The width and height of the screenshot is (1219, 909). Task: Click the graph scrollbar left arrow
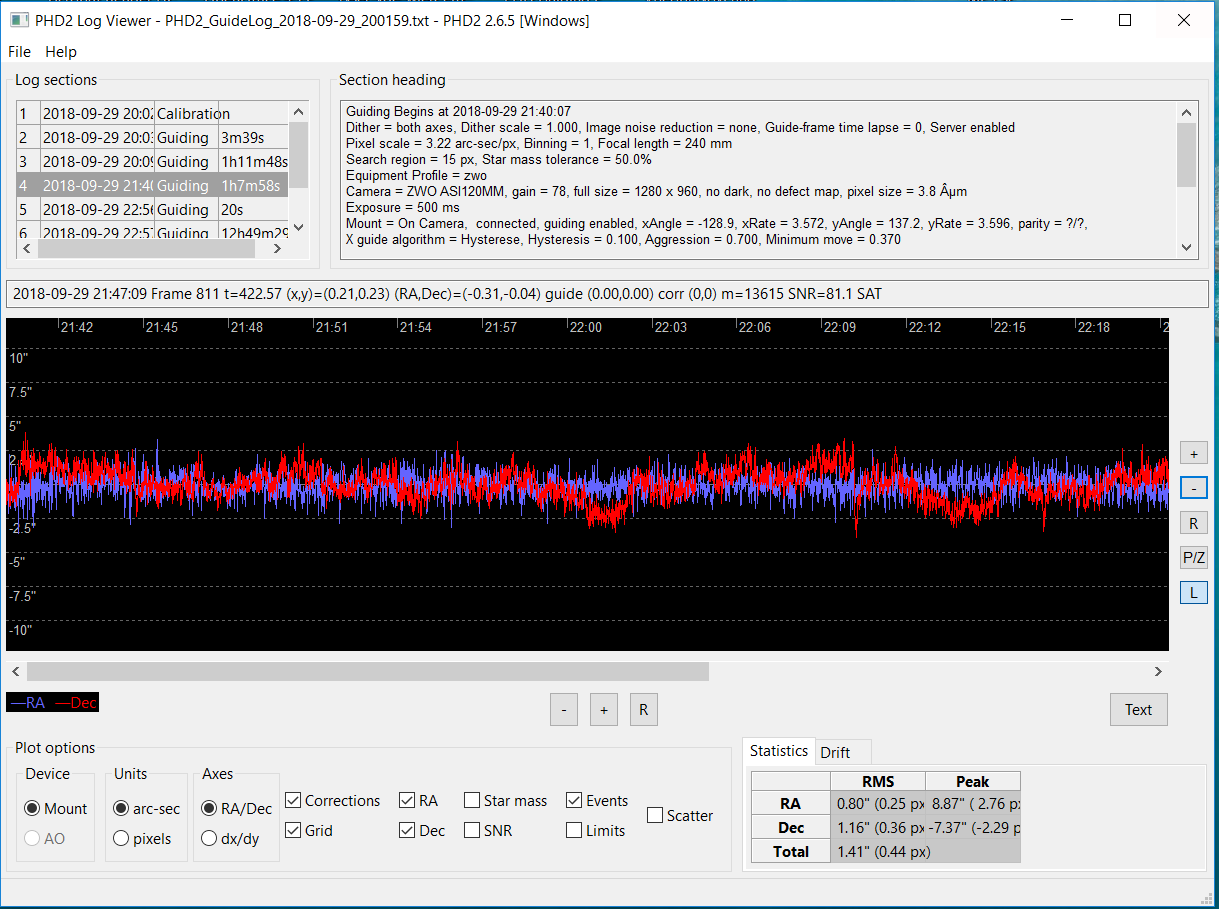(16, 671)
